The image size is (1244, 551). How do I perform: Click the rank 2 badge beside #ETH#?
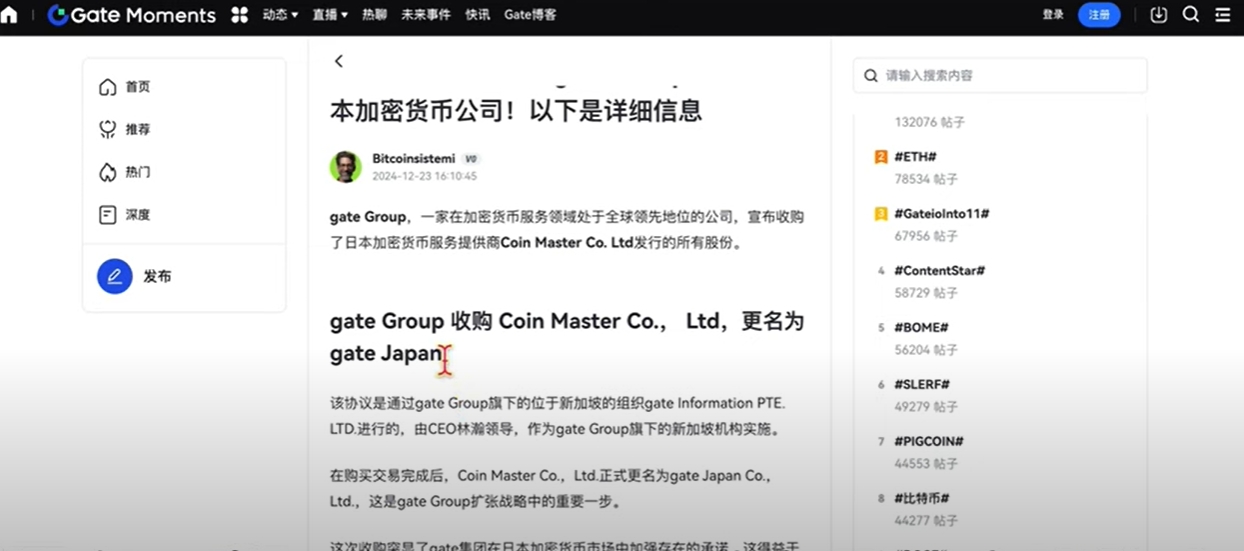click(x=881, y=157)
